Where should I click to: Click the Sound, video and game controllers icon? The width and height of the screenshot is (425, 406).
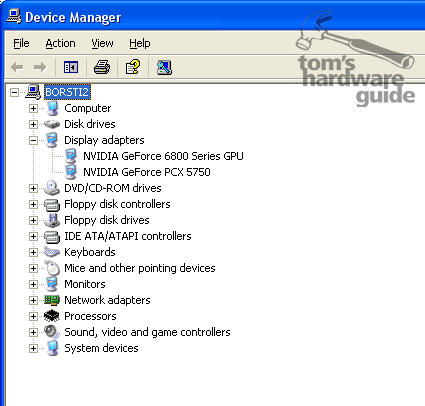[52, 332]
